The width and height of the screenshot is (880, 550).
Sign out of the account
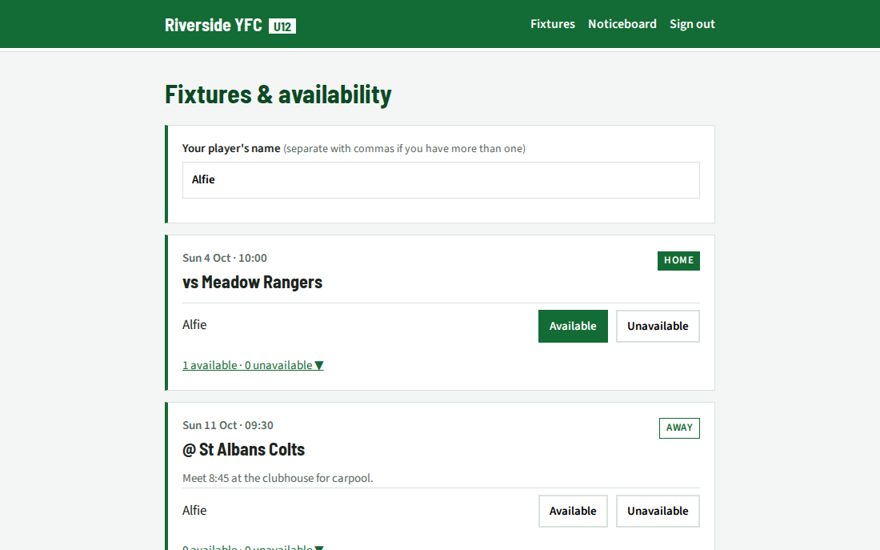coord(692,24)
